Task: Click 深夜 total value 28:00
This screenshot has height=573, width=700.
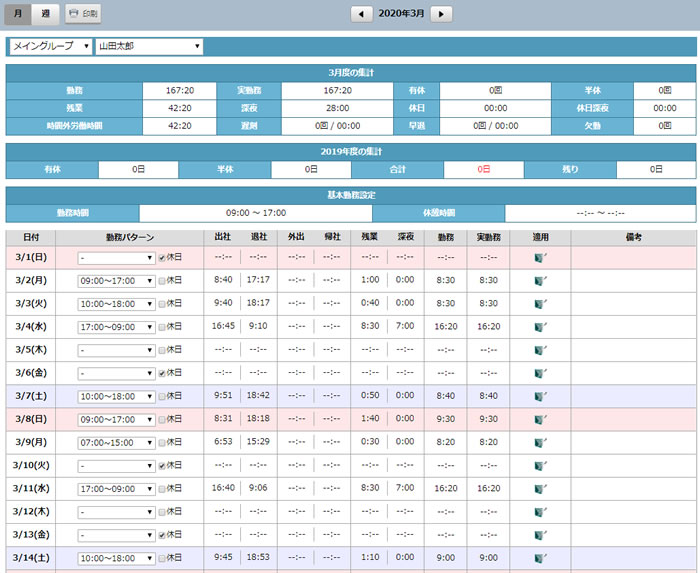Action: 338,108
